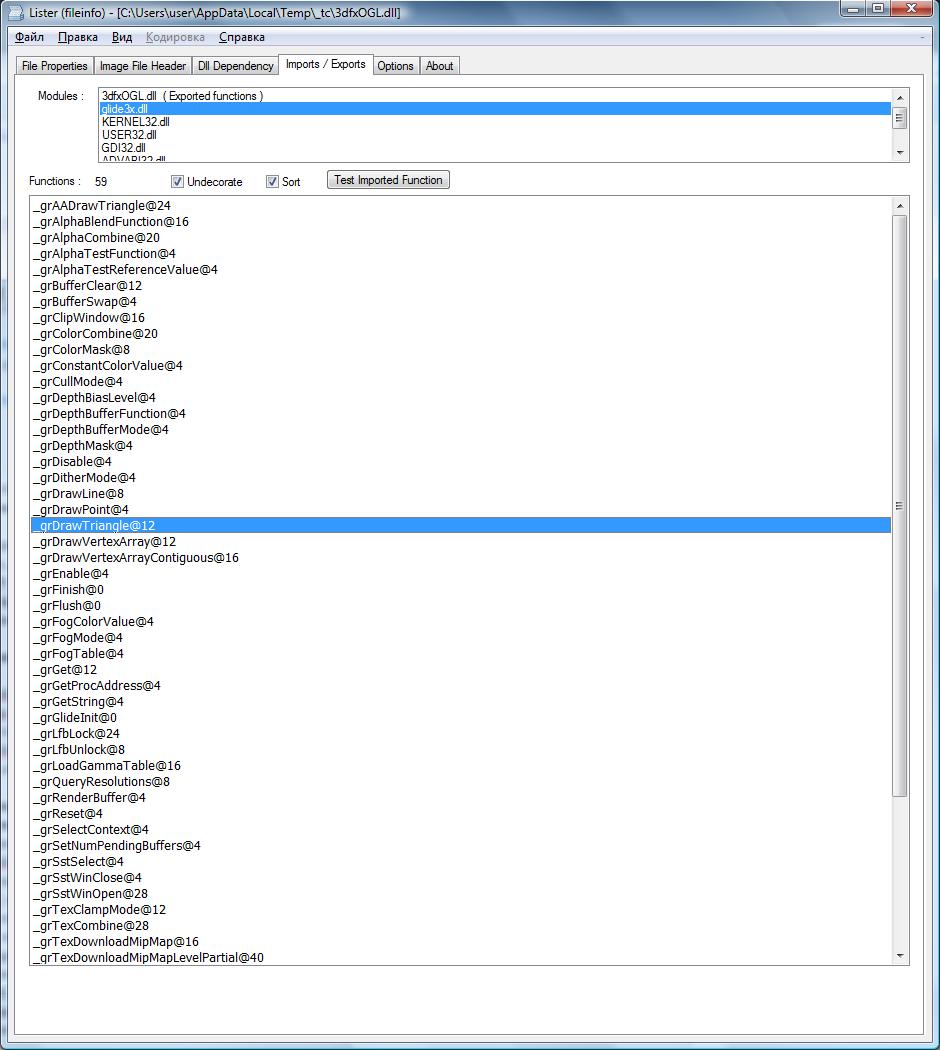Select _grConstantColorValue@4 entry

point(461,366)
